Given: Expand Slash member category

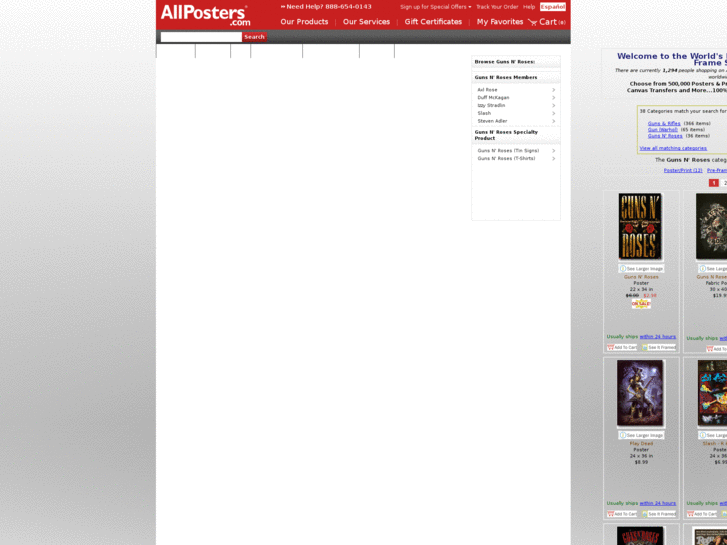Looking at the screenshot, I should click(516, 113).
